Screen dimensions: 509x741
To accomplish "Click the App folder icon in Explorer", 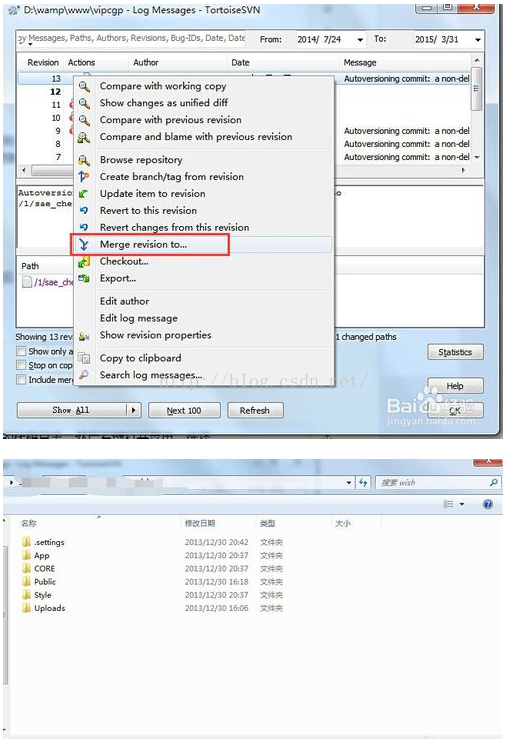I will pyautogui.click(x=26, y=555).
